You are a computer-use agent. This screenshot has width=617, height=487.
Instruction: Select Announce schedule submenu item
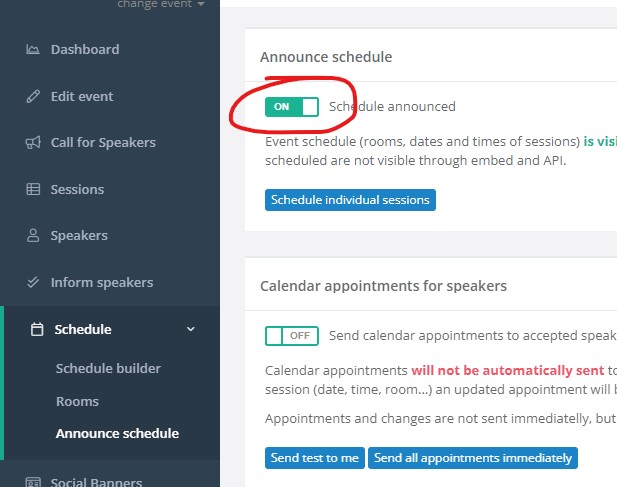pyautogui.click(x=117, y=434)
